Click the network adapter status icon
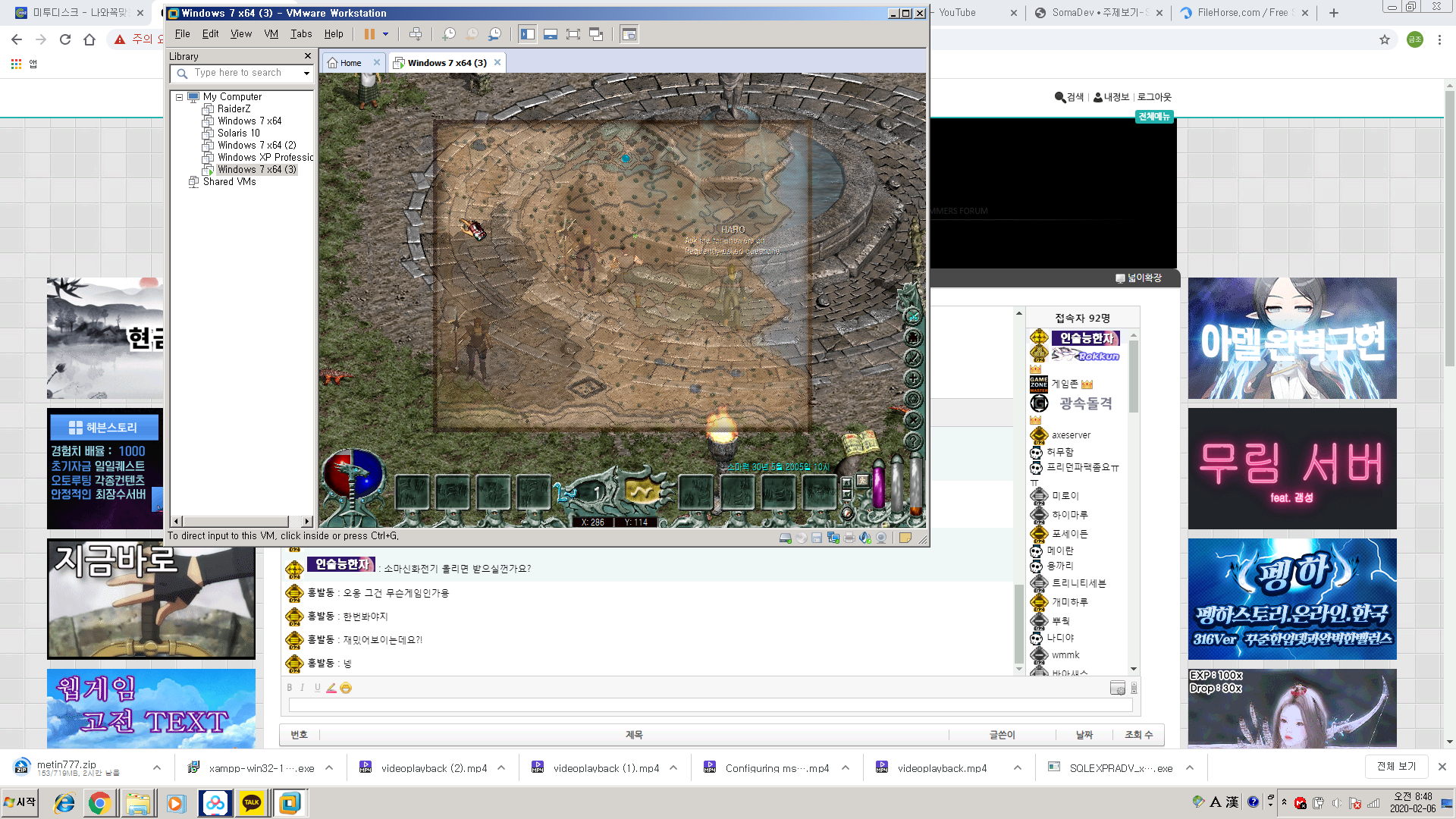 click(x=833, y=538)
